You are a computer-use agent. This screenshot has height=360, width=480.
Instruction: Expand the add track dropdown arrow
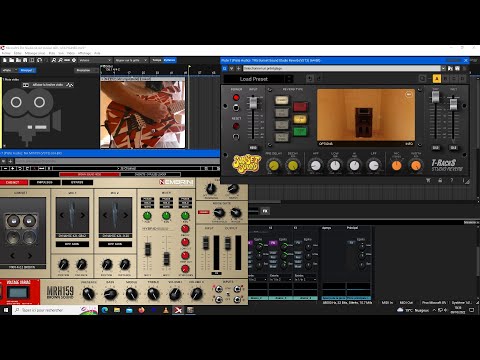(16, 70)
